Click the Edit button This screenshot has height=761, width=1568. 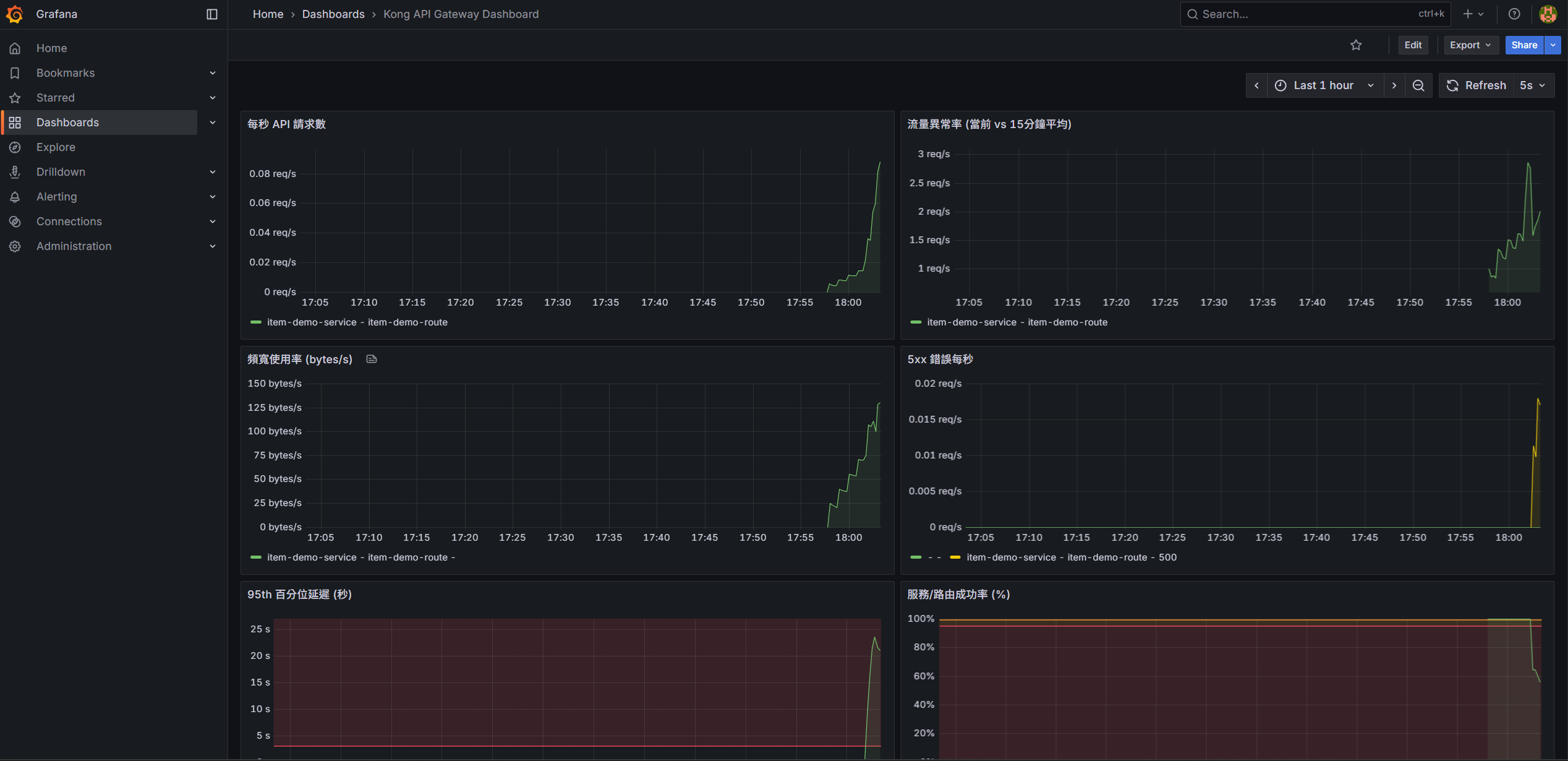[x=1413, y=45]
